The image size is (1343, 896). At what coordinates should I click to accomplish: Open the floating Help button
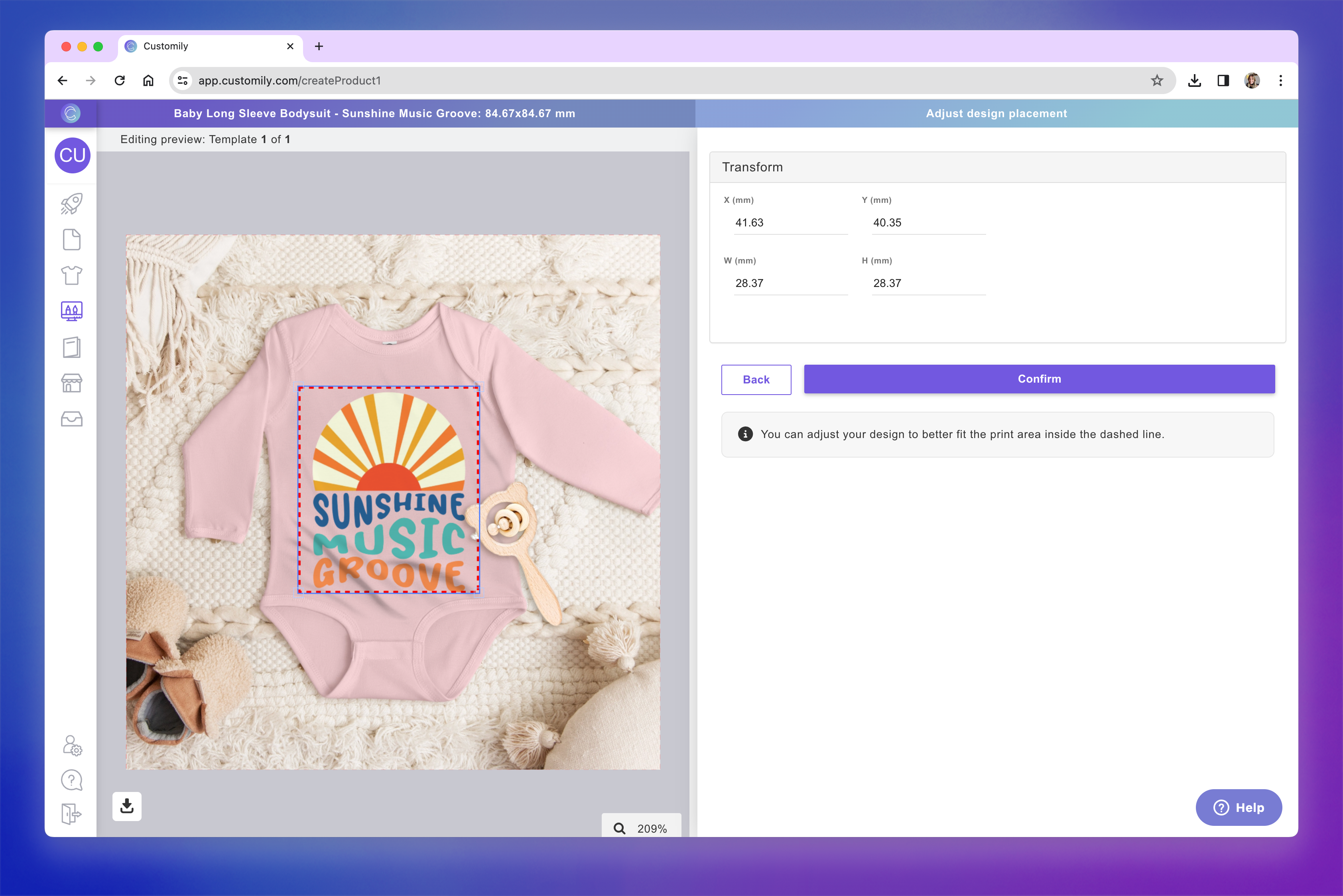tap(1239, 808)
